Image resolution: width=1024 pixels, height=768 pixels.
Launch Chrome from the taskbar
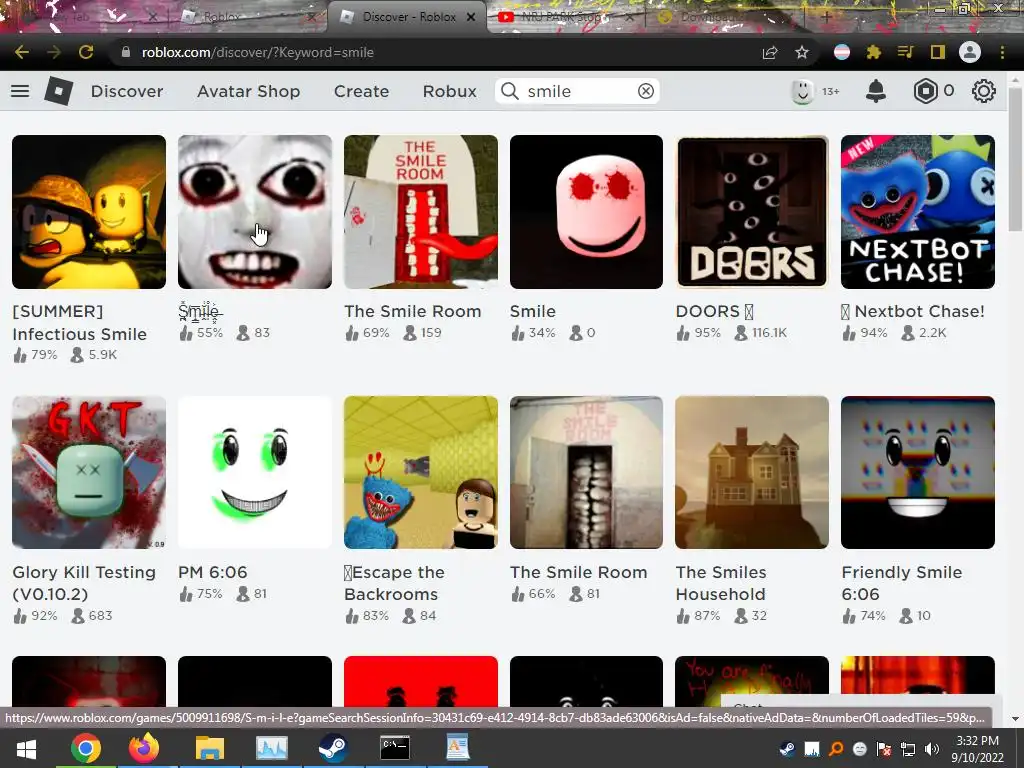(x=86, y=748)
